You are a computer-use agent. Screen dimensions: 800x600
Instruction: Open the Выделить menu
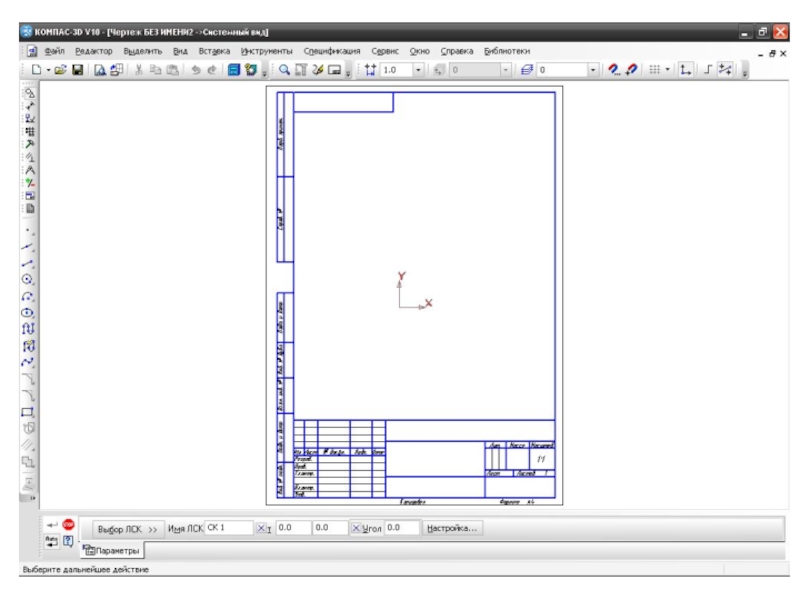point(143,51)
